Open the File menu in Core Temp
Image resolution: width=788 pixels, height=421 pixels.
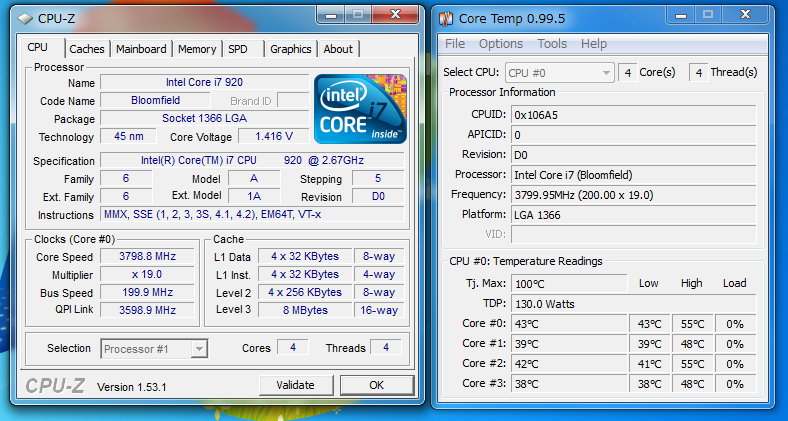coord(455,44)
